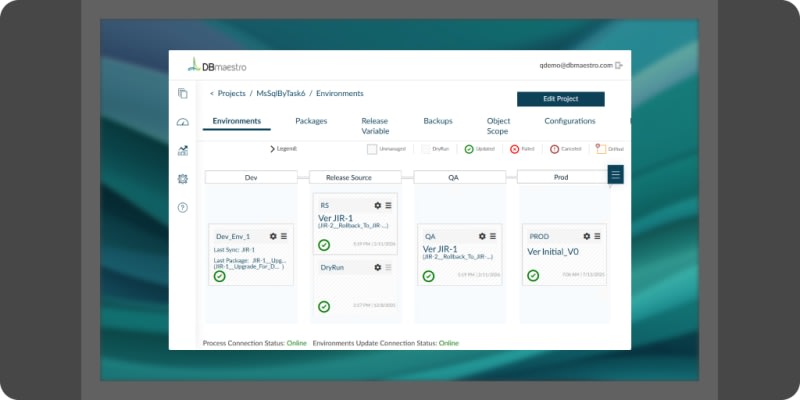The image size is (800, 400).
Task: Click Ver JIR-1 on the RS card
Action: (336, 218)
